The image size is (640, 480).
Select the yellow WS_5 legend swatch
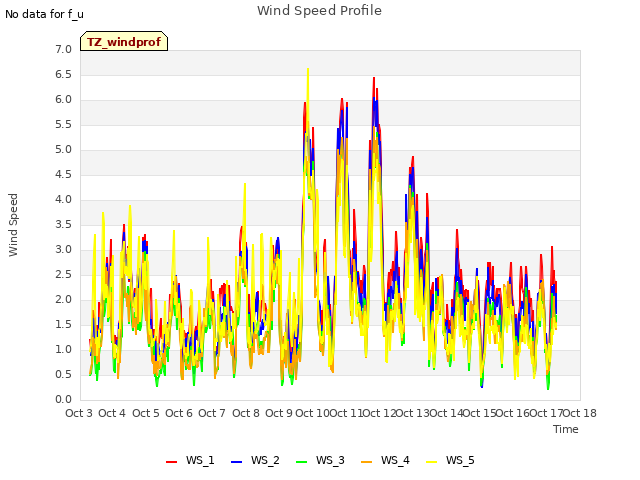431,461
